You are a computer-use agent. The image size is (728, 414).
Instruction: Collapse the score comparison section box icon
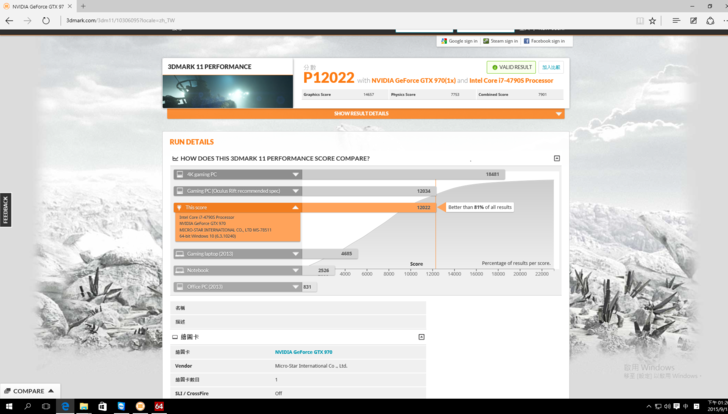coord(557,158)
